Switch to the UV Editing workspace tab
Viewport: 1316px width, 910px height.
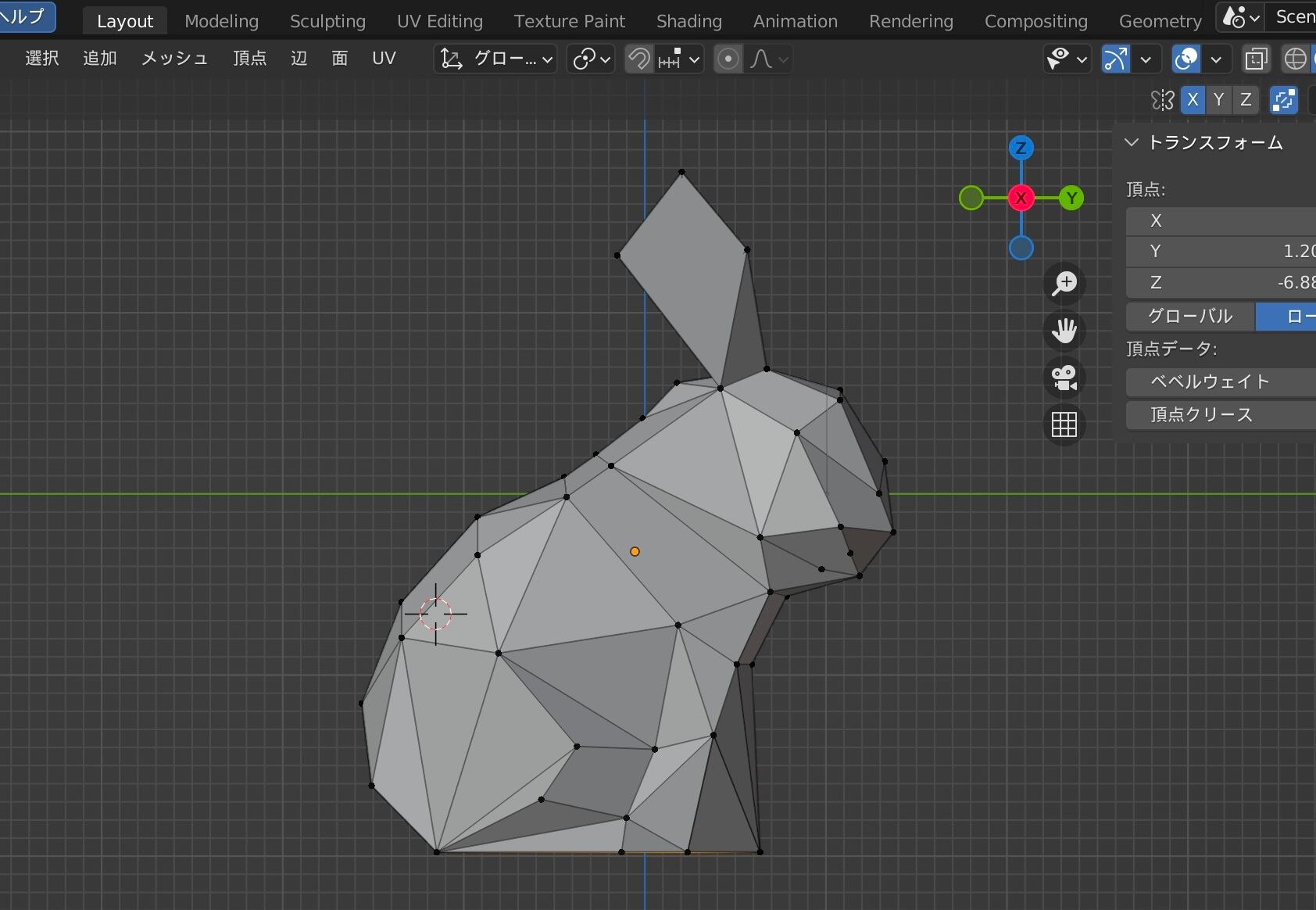click(439, 21)
